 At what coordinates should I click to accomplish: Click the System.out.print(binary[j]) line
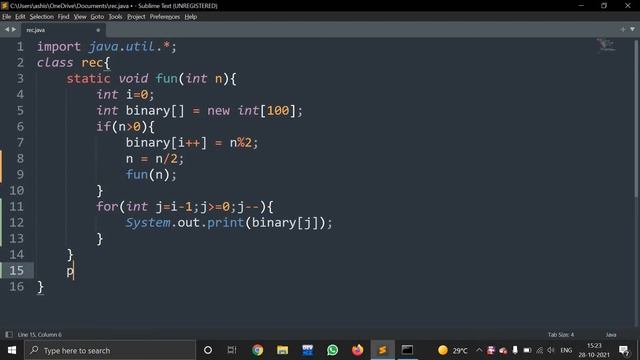coord(229,223)
